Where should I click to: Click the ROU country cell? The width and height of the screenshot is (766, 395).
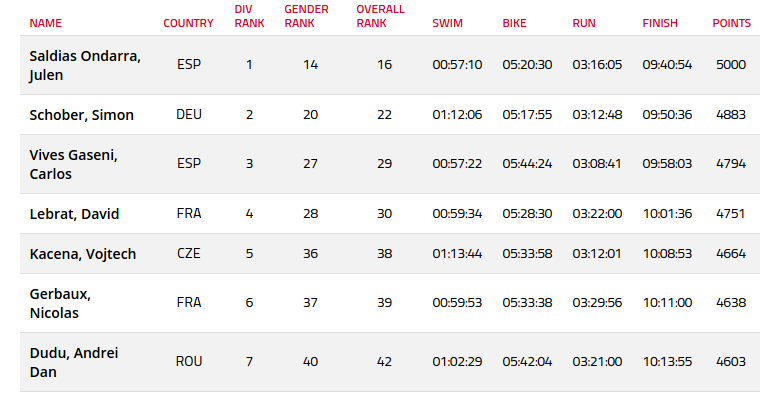point(189,361)
